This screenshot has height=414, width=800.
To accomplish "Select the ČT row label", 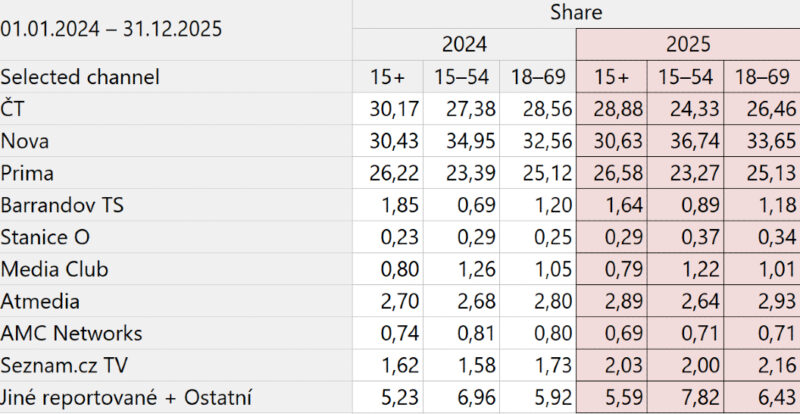I will pos(16,109).
